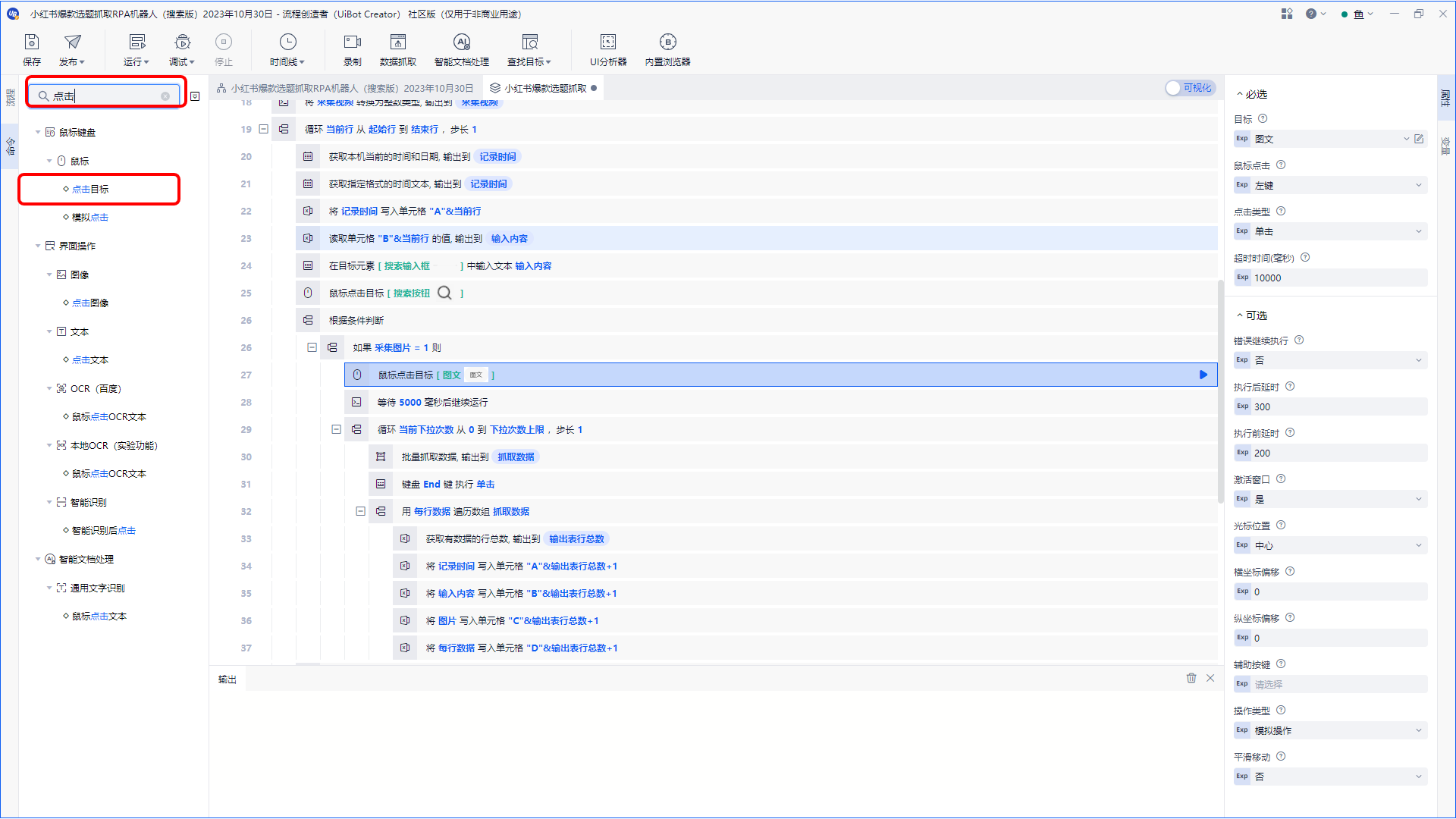The image size is (1456, 819).
Task: Click the help icon next to 目标
Action: 1263,118
